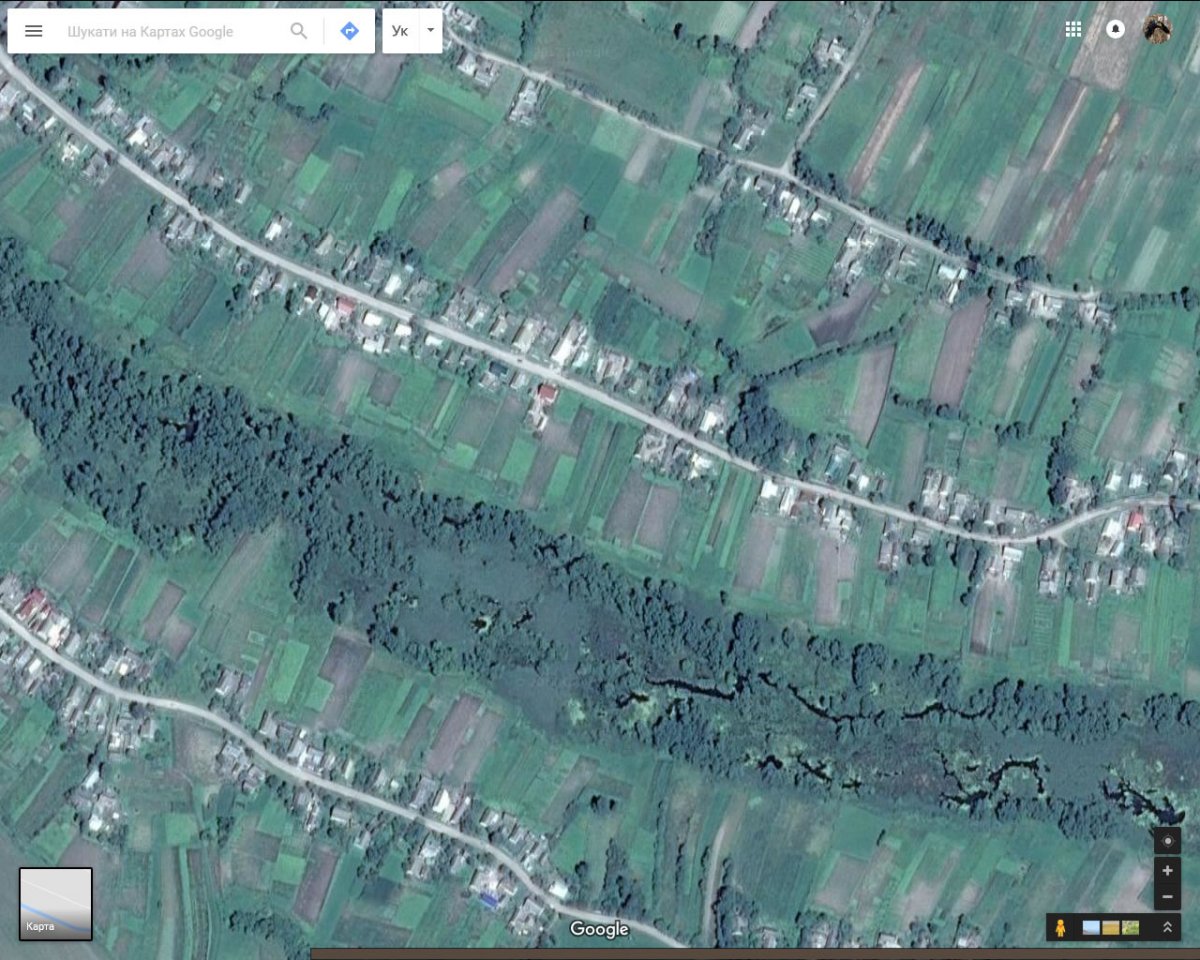
Task: Click the Google logo at bottom
Action: 599,929
